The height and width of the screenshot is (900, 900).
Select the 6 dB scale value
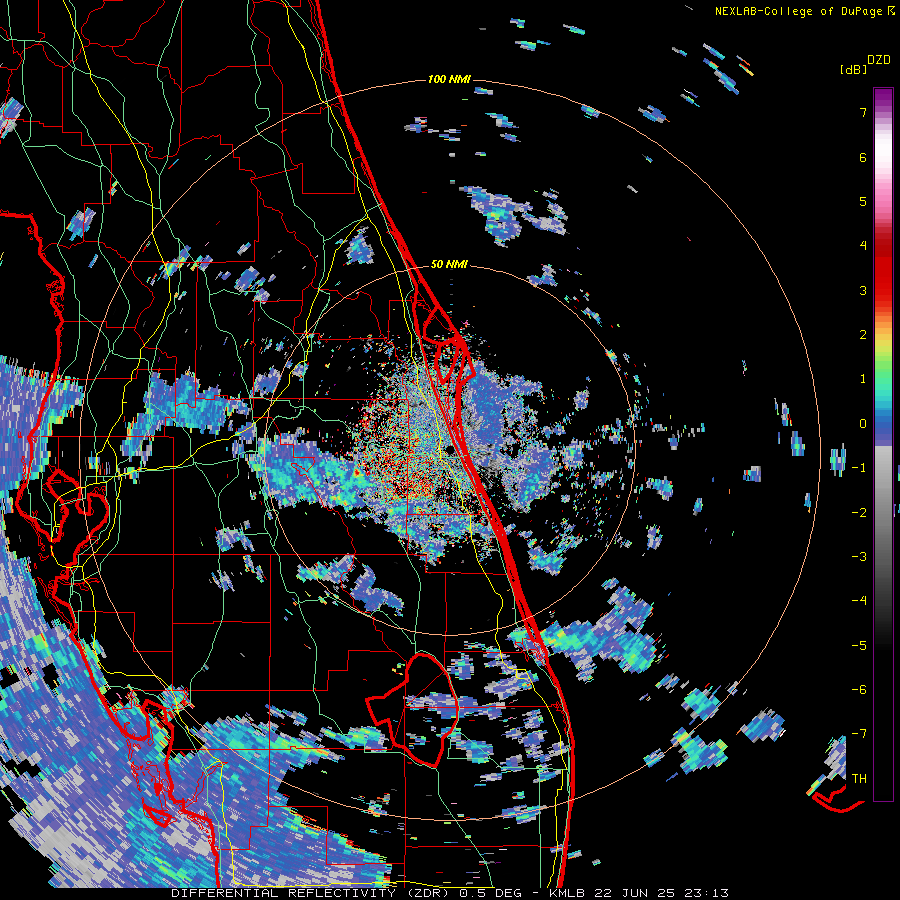click(x=863, y=157)
